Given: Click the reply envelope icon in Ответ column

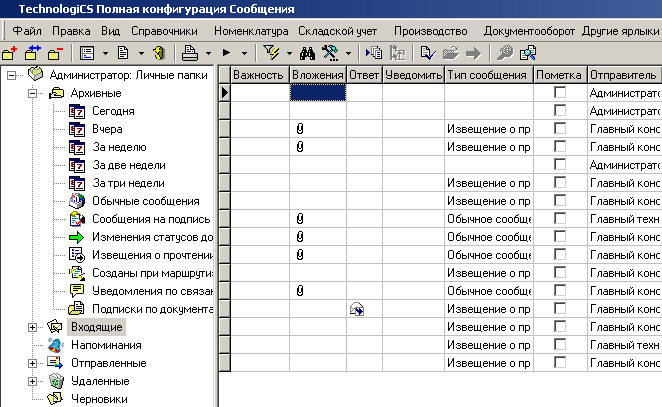Looking at the screenshot, I should click(357, 309).
